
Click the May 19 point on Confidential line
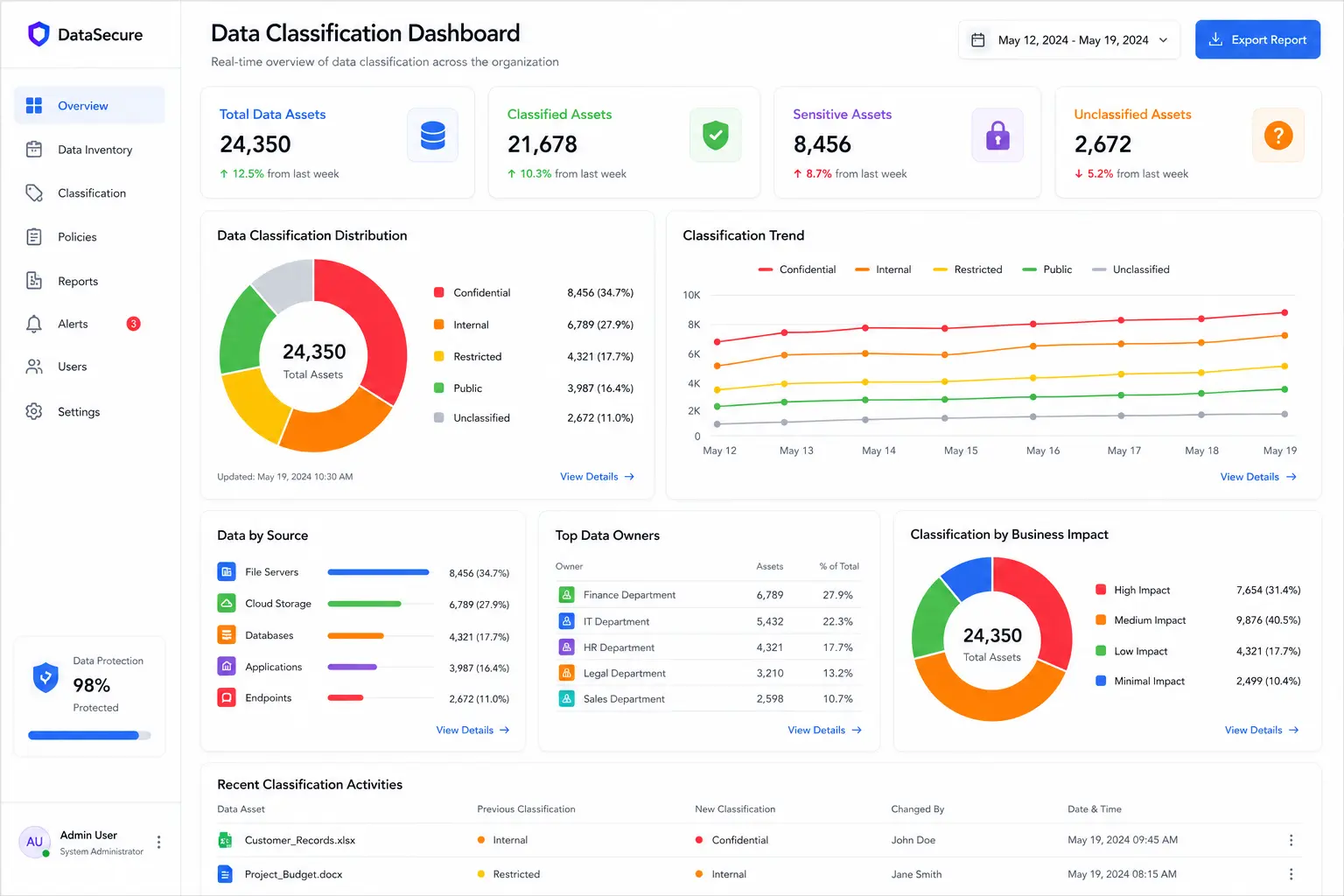click(1284, 312)
